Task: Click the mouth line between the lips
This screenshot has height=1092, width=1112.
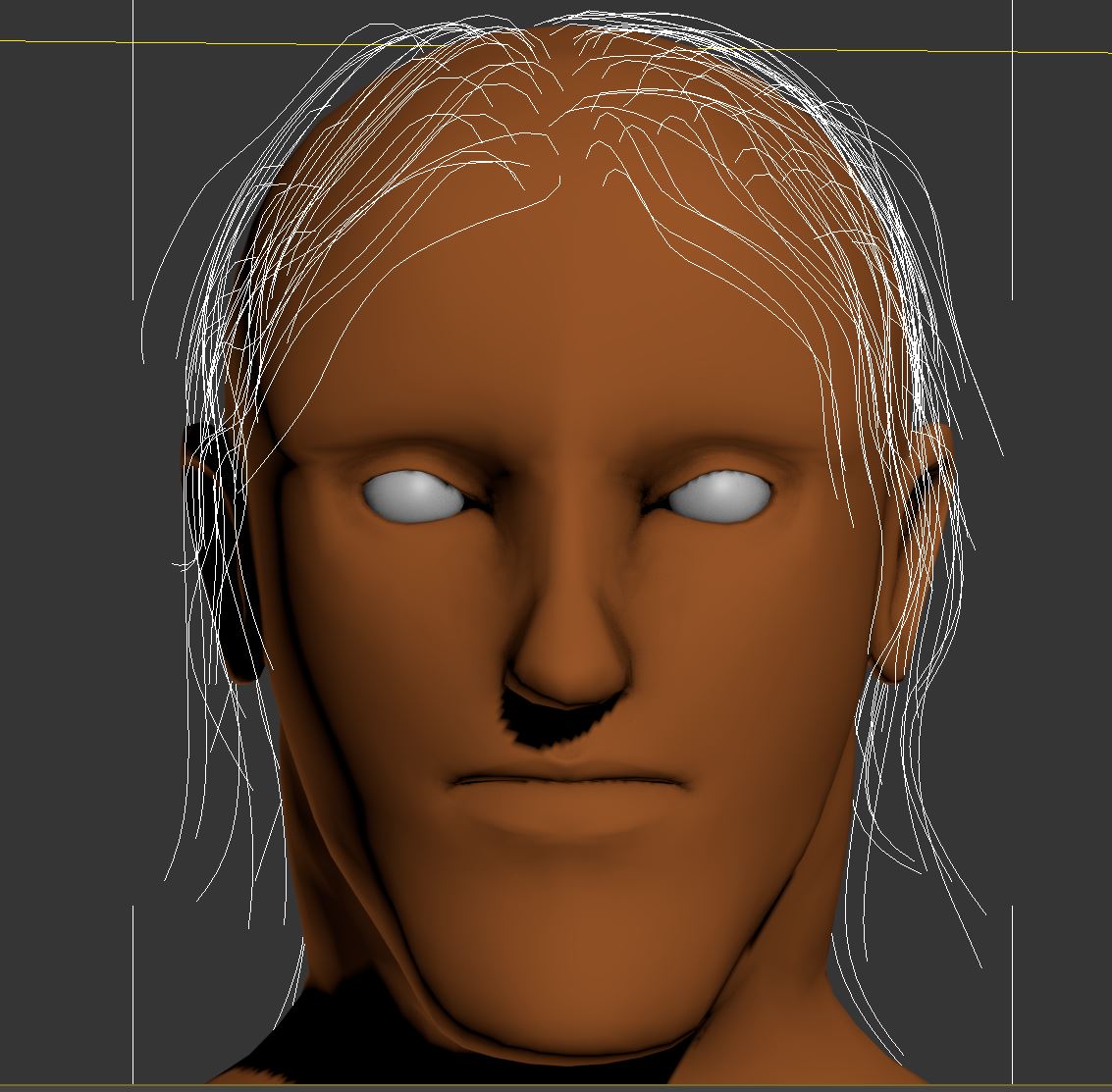Action: coord(566,780)
